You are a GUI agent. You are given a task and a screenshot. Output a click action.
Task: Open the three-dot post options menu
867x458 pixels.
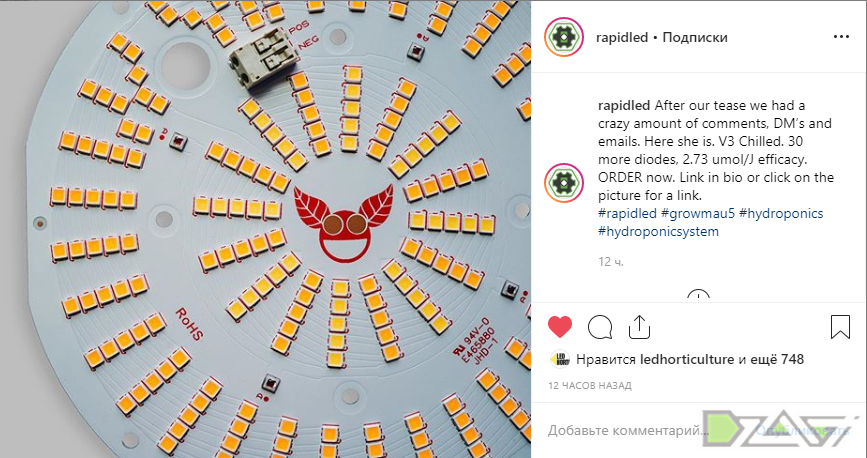tap(841, 37)
